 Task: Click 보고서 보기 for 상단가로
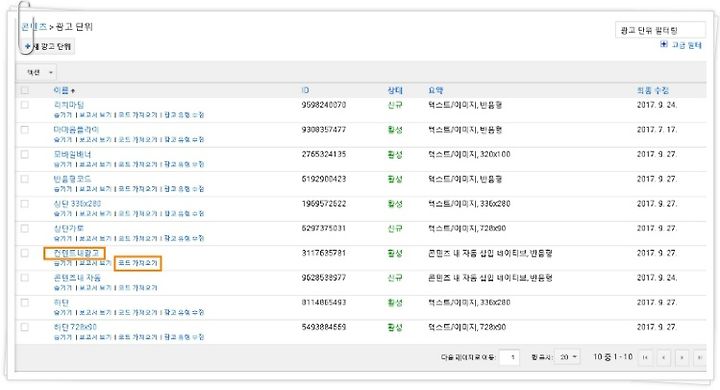tap(95, 238)
